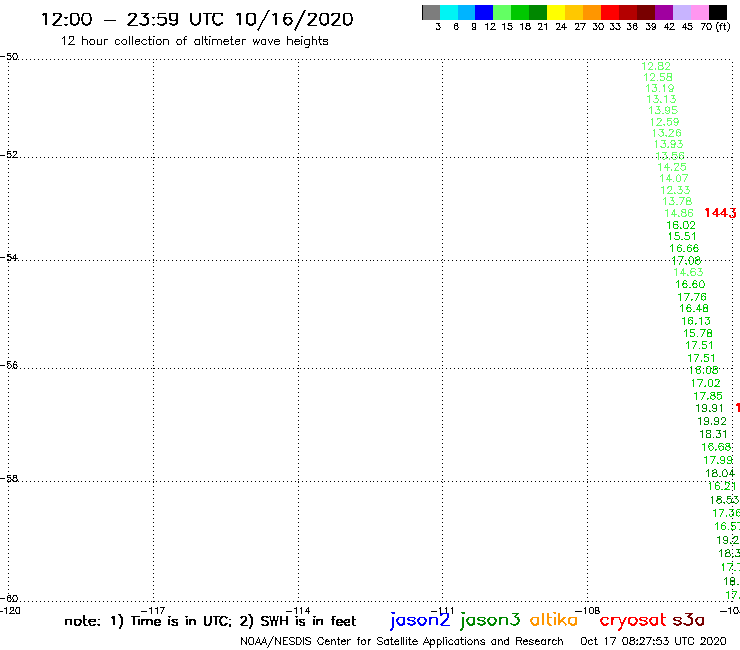
Task: Click the wave height reading 13.95
Action: (x=663, y=110)
